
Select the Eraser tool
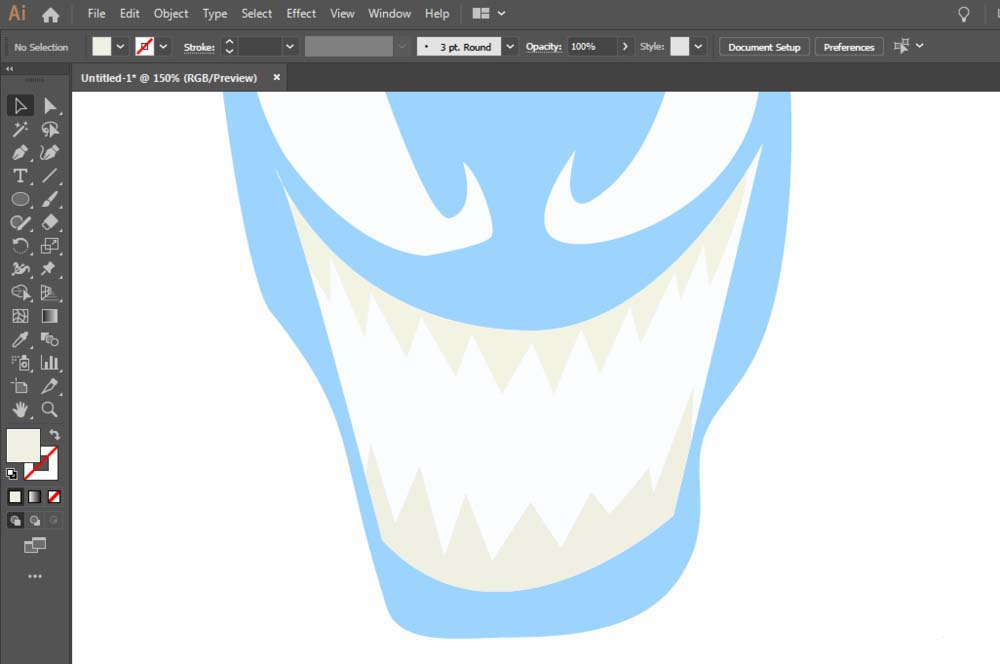point(50,223)
